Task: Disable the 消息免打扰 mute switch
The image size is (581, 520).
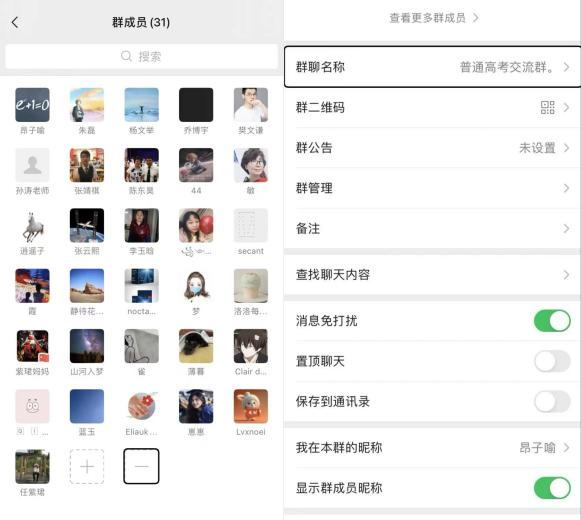Action: pyautogui.click(x=552, y=321)
